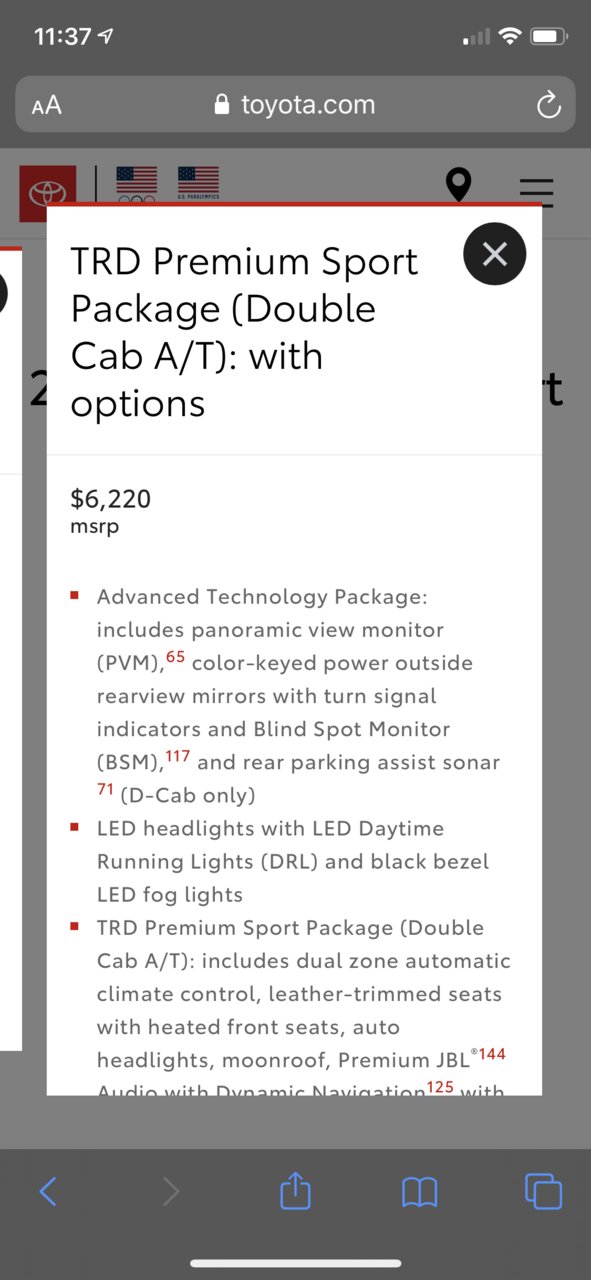Screen dimensions: 591x1280
Task: Open footnote 125 after Dynamic Navigation
Action: click(440, 1087)
